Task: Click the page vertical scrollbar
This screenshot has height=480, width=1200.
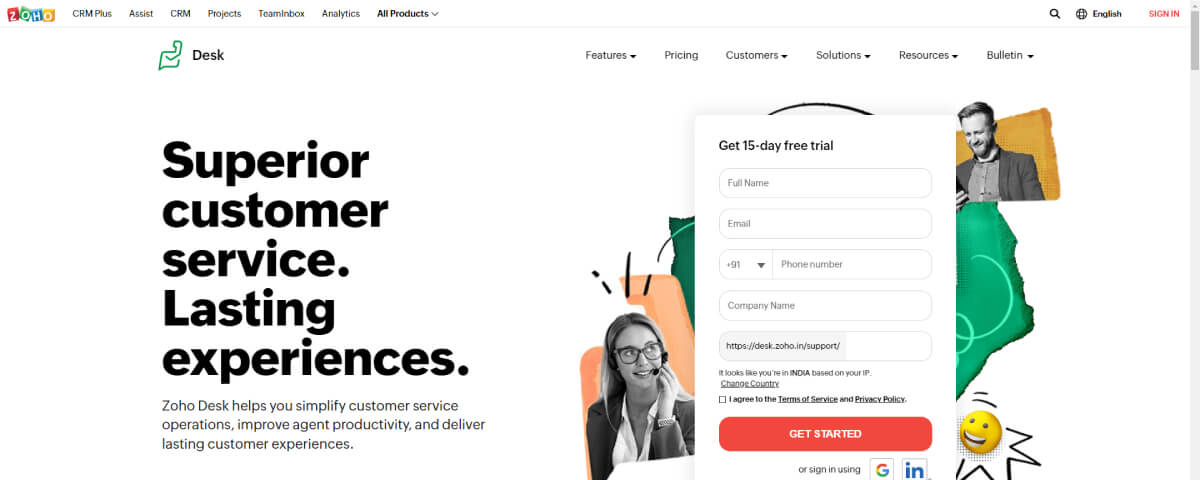Action: (x=1193, y=240)
